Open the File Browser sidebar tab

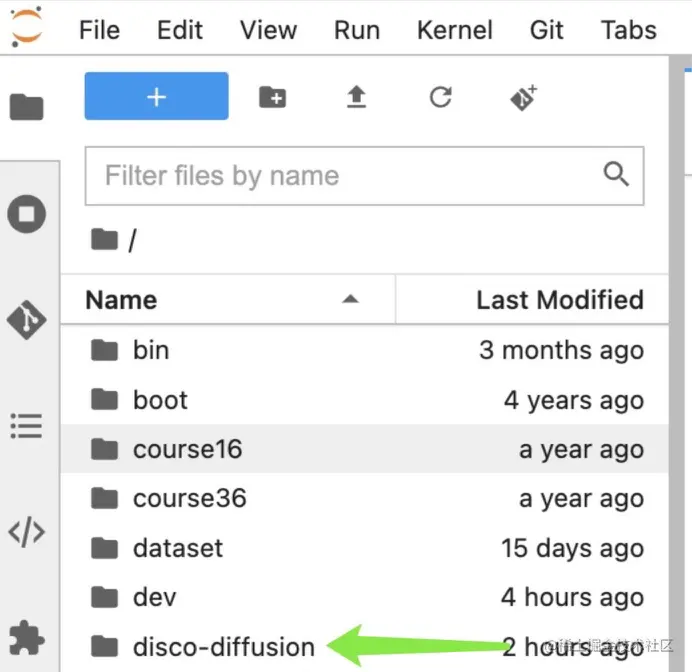coord(26,106)
